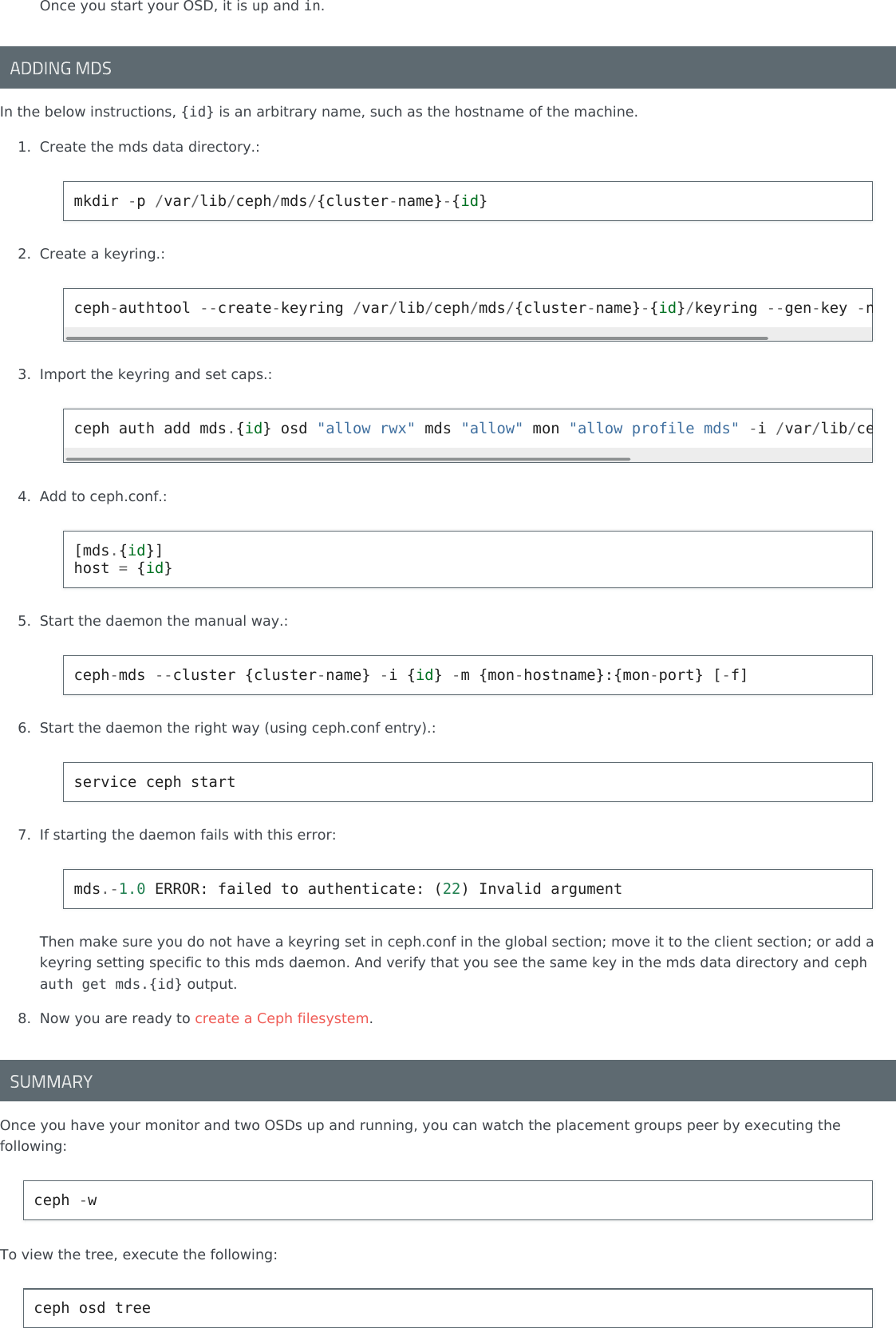
Task: Open the "create a Ceph filesystem" link
Action: tap(282, 1018)
